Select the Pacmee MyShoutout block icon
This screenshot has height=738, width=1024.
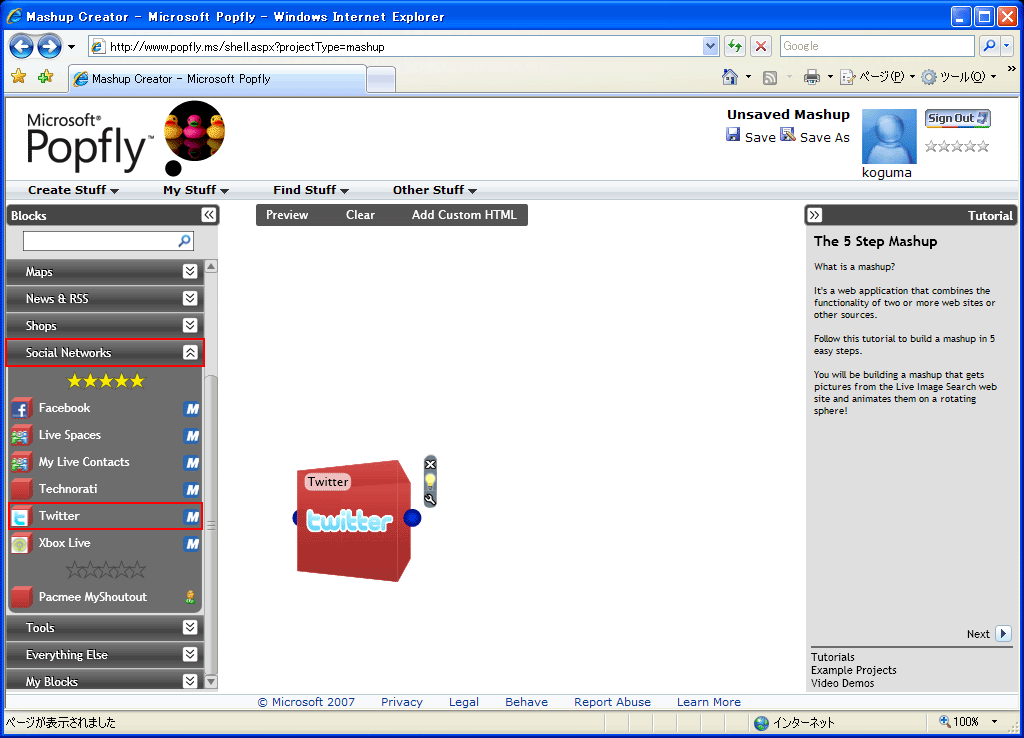[x=21, y=597]
